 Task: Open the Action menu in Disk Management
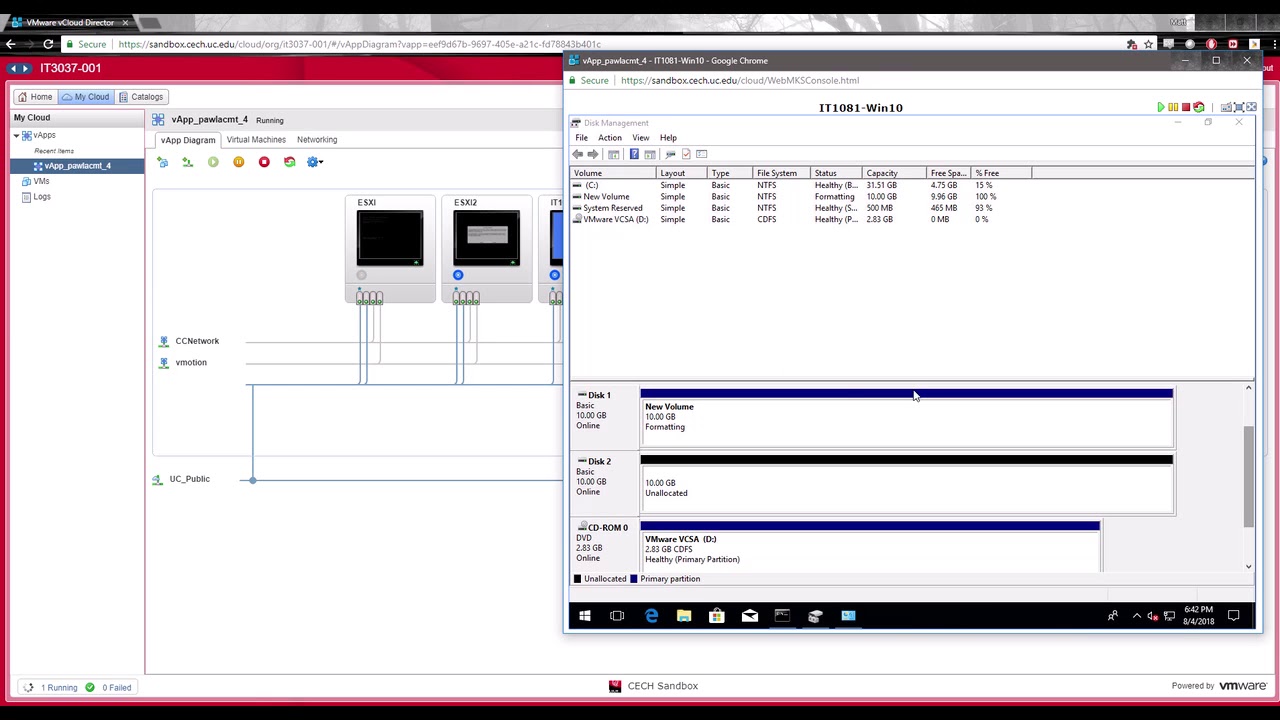(609, 138)
